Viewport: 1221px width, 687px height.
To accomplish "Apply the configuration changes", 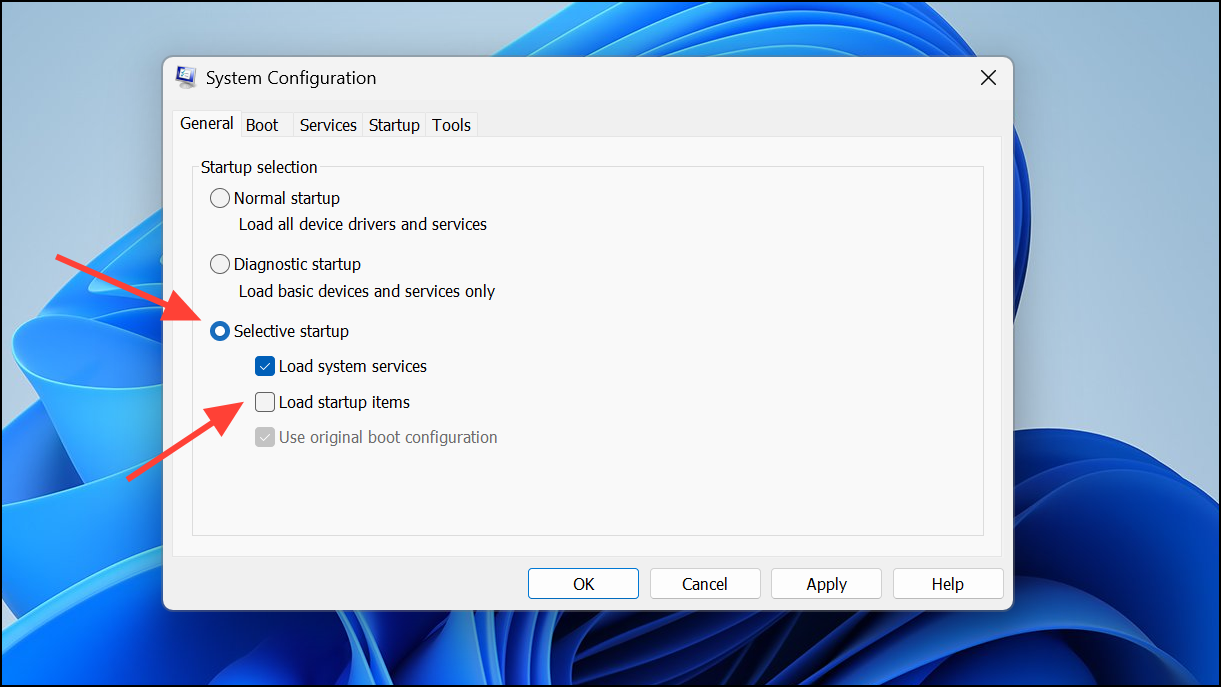I will pos(826,584).
